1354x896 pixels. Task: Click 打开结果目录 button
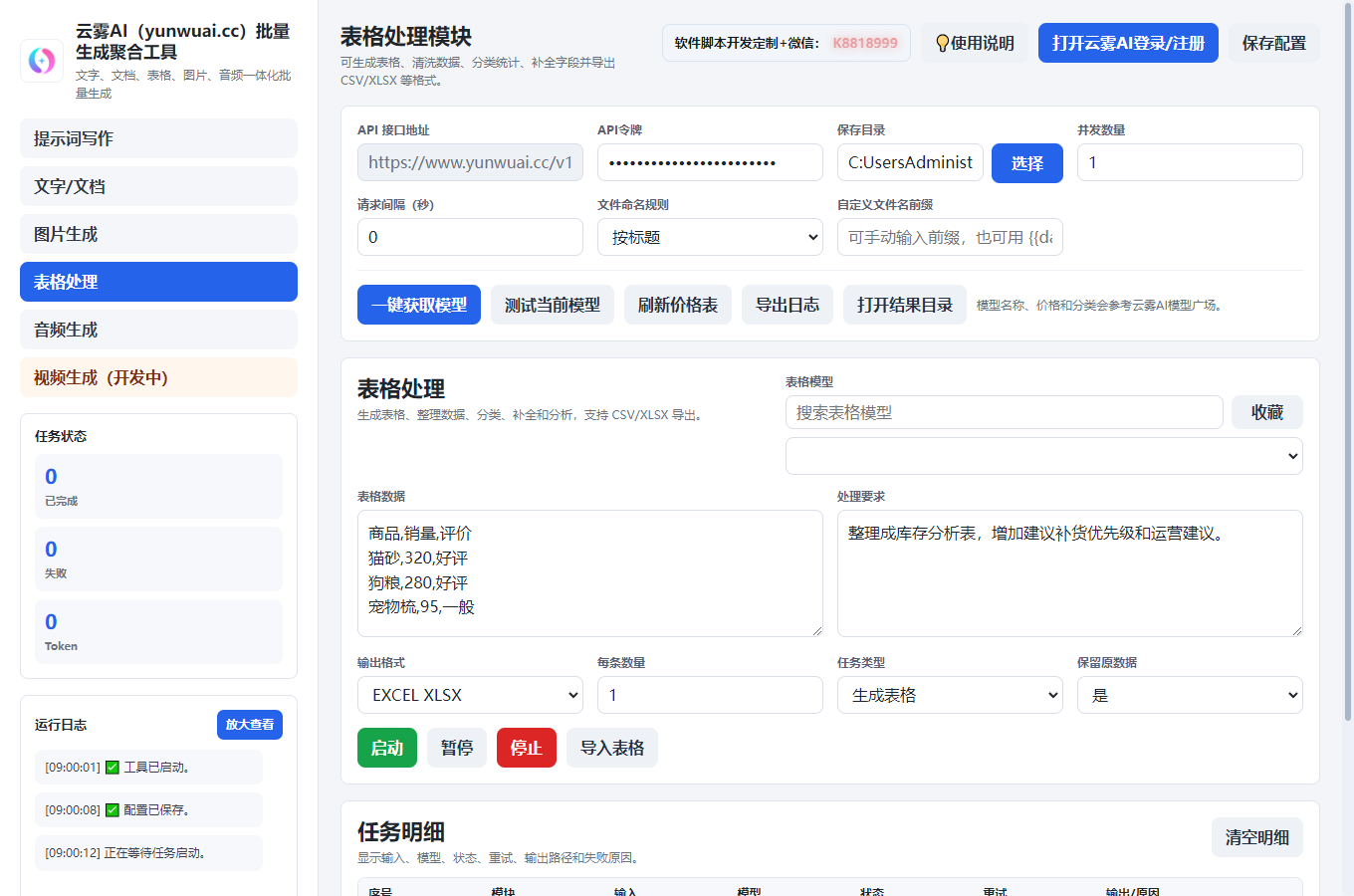pos(905,305)
